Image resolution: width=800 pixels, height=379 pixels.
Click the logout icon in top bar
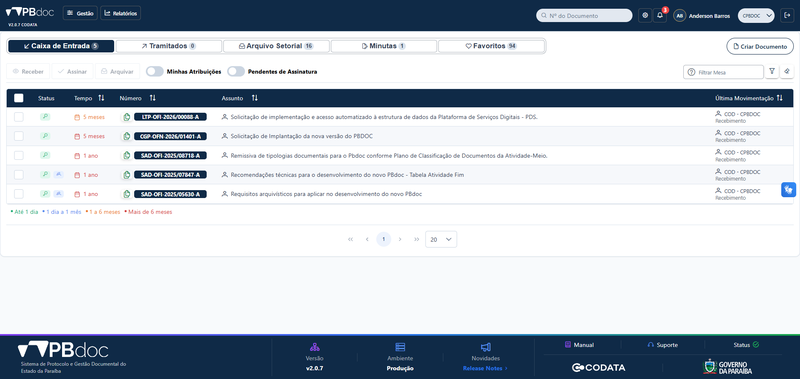click(x=786, y=16)
